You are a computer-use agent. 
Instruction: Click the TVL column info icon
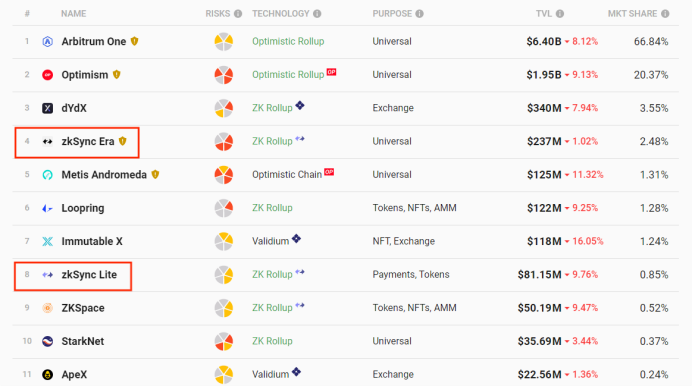560,14
